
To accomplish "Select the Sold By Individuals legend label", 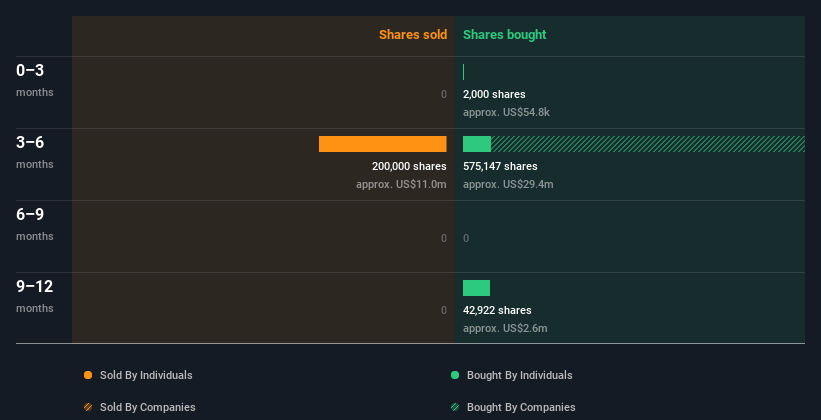I will coord(146,375).
